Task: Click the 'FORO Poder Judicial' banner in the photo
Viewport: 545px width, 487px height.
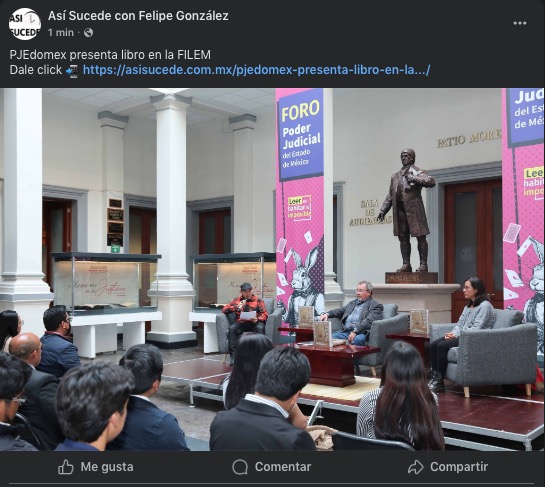Action: (x=301, y=136)
